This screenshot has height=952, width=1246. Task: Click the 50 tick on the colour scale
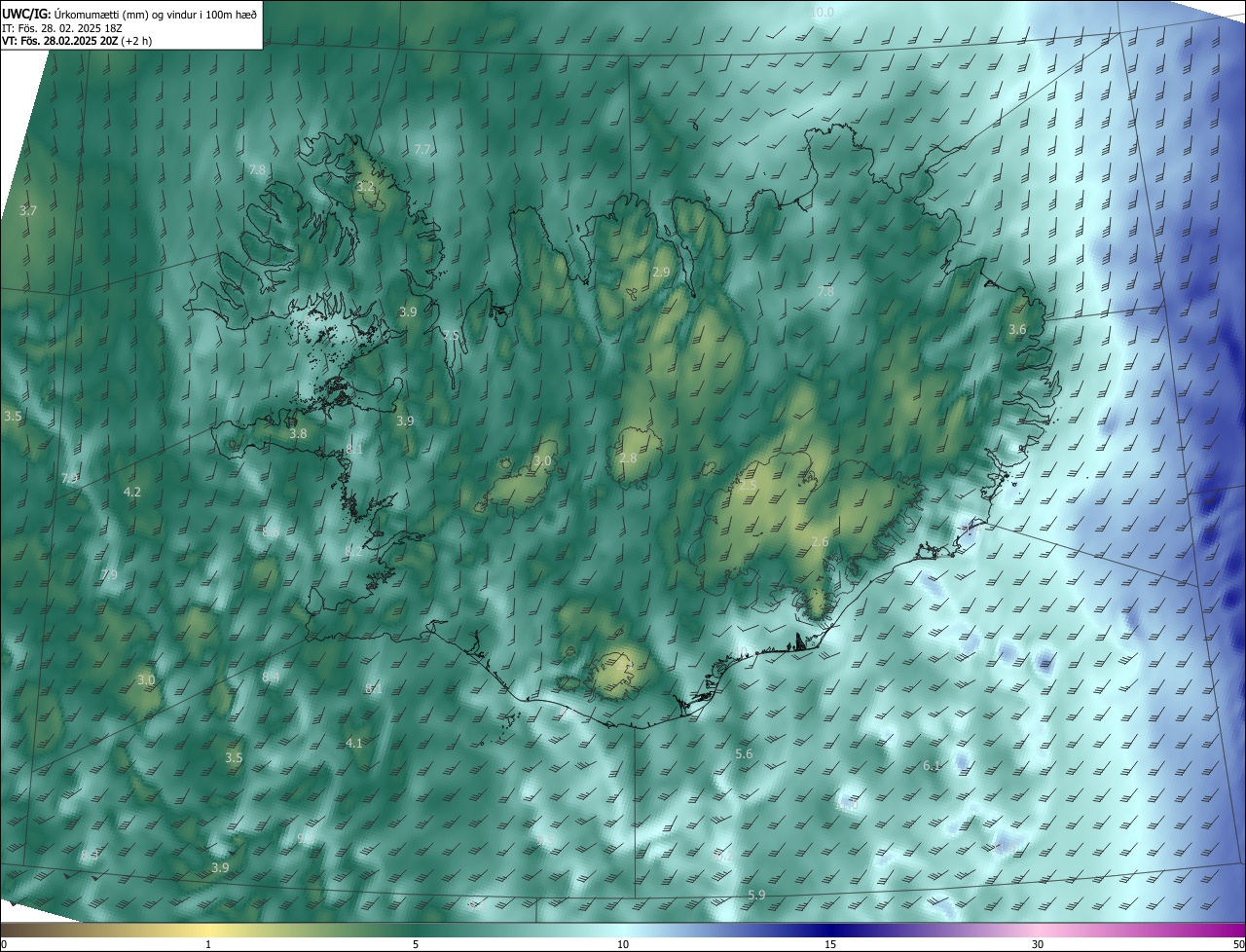pos(1238,944)
